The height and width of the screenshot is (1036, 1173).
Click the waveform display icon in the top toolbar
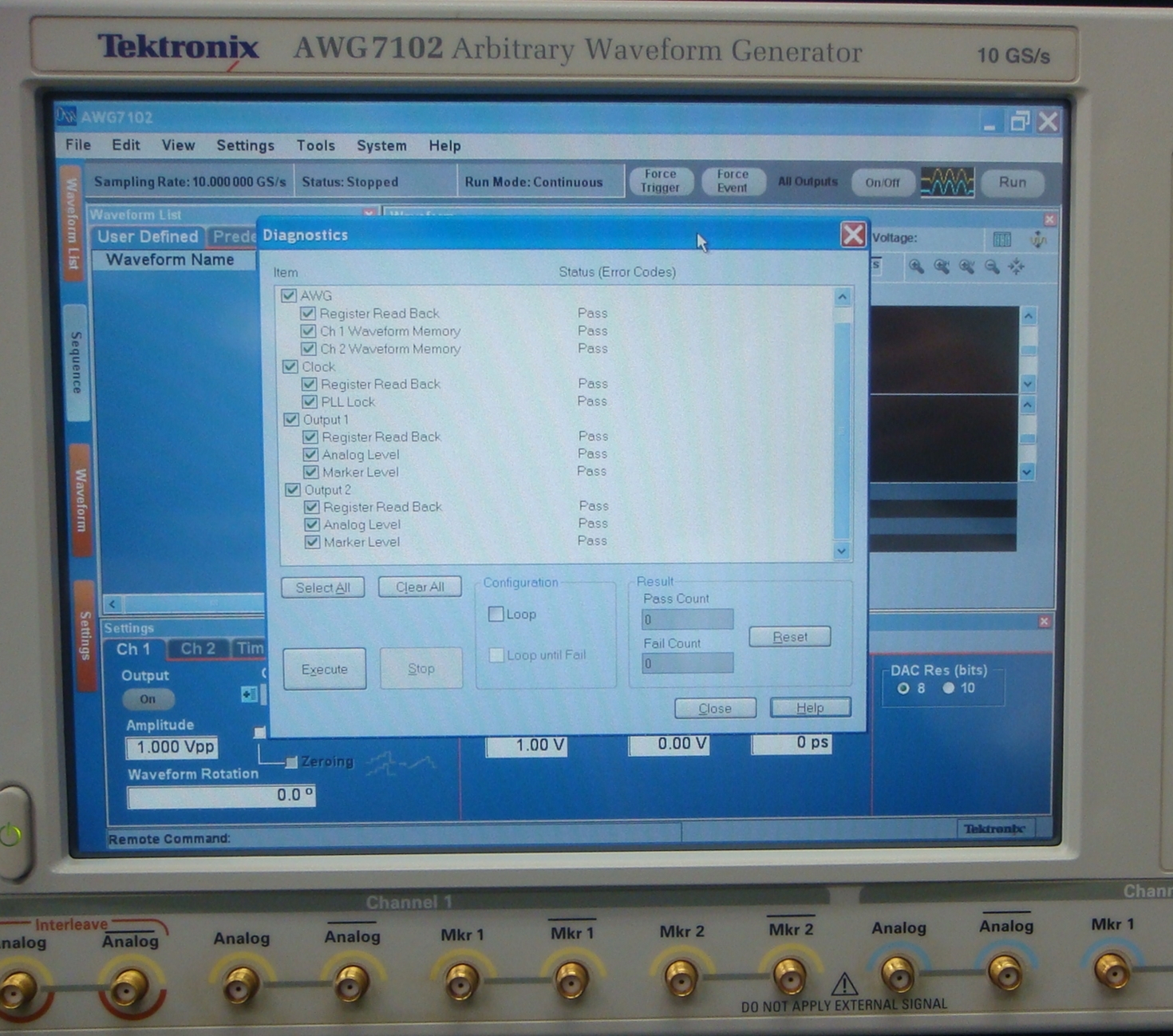click(x=947, y=182)
